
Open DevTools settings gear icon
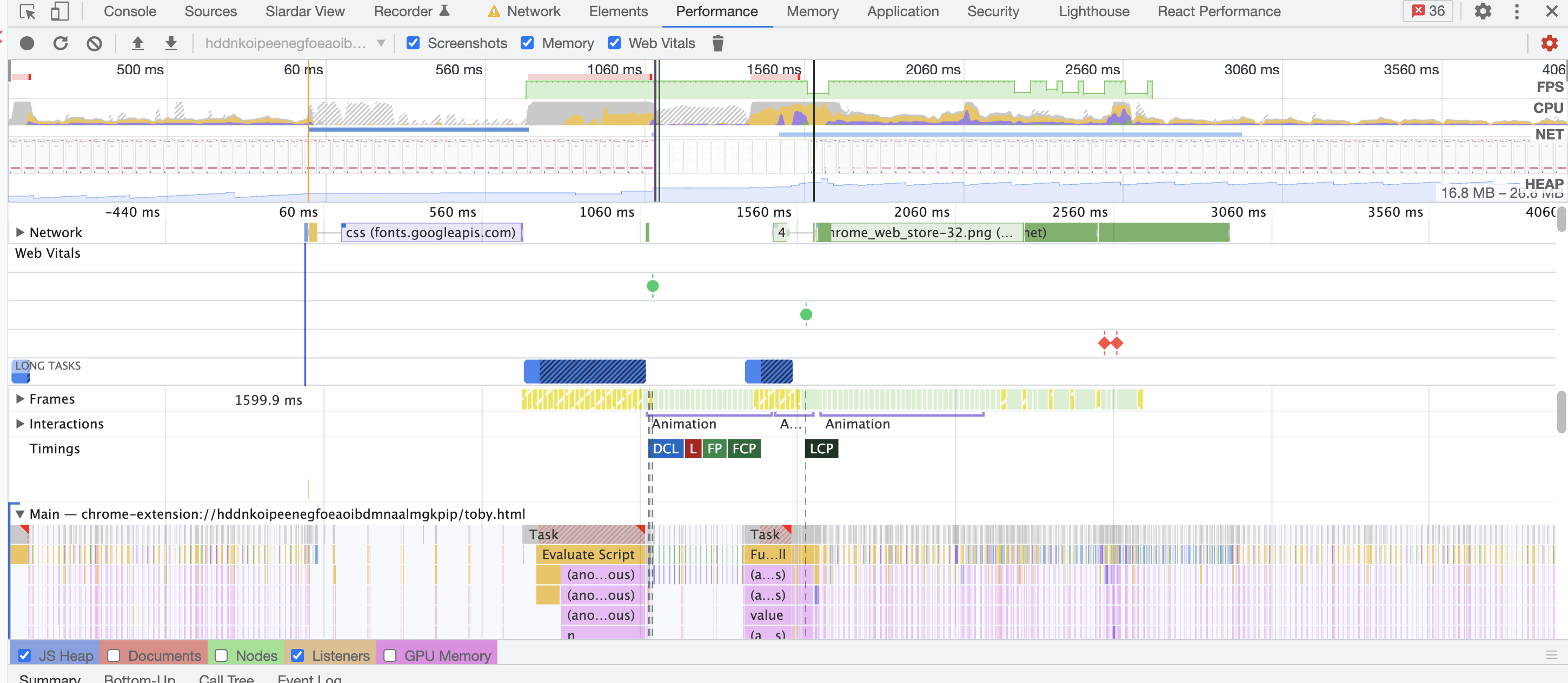(1483, 11)
